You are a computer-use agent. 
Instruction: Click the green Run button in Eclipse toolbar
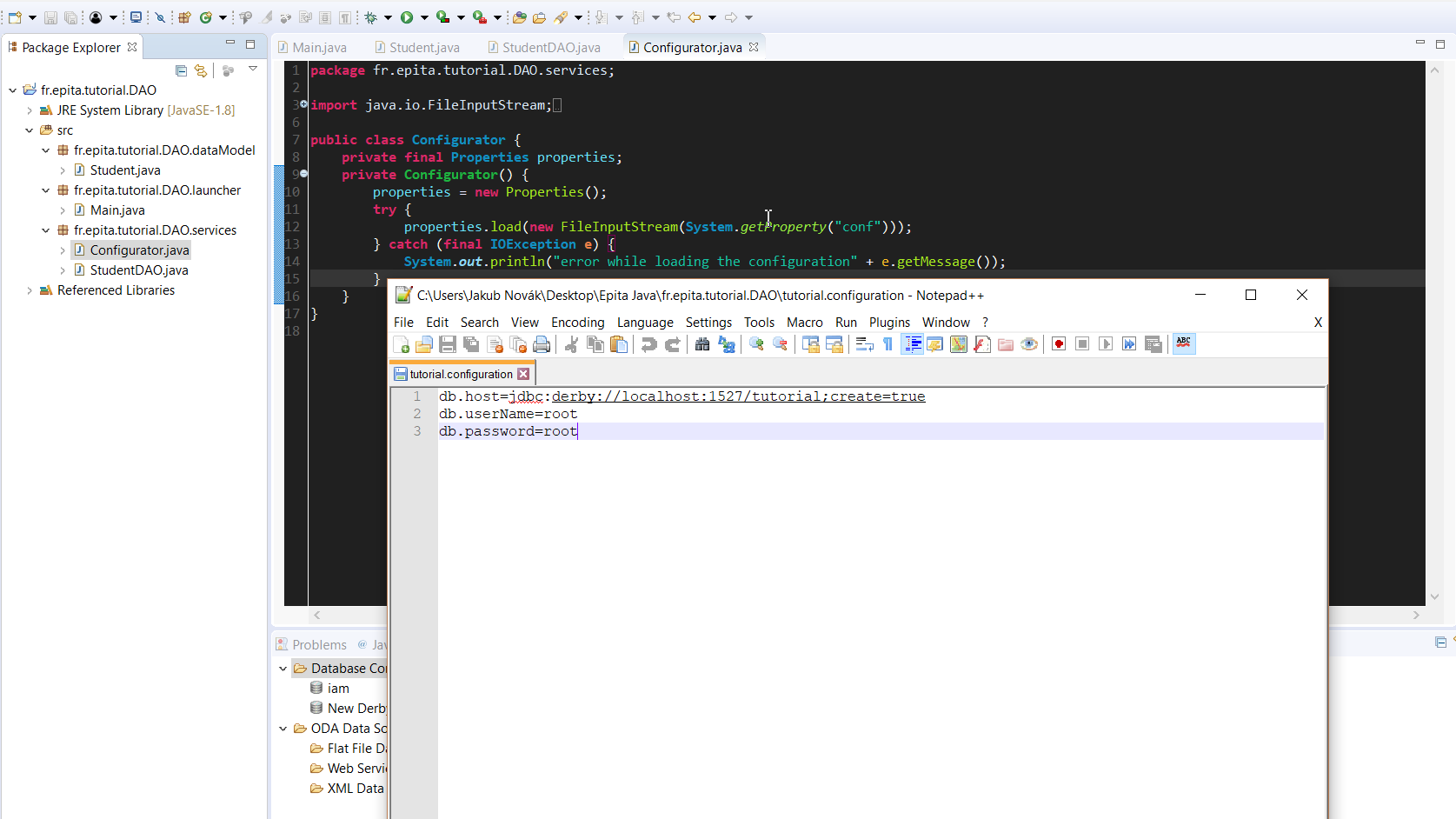point(406,17)
